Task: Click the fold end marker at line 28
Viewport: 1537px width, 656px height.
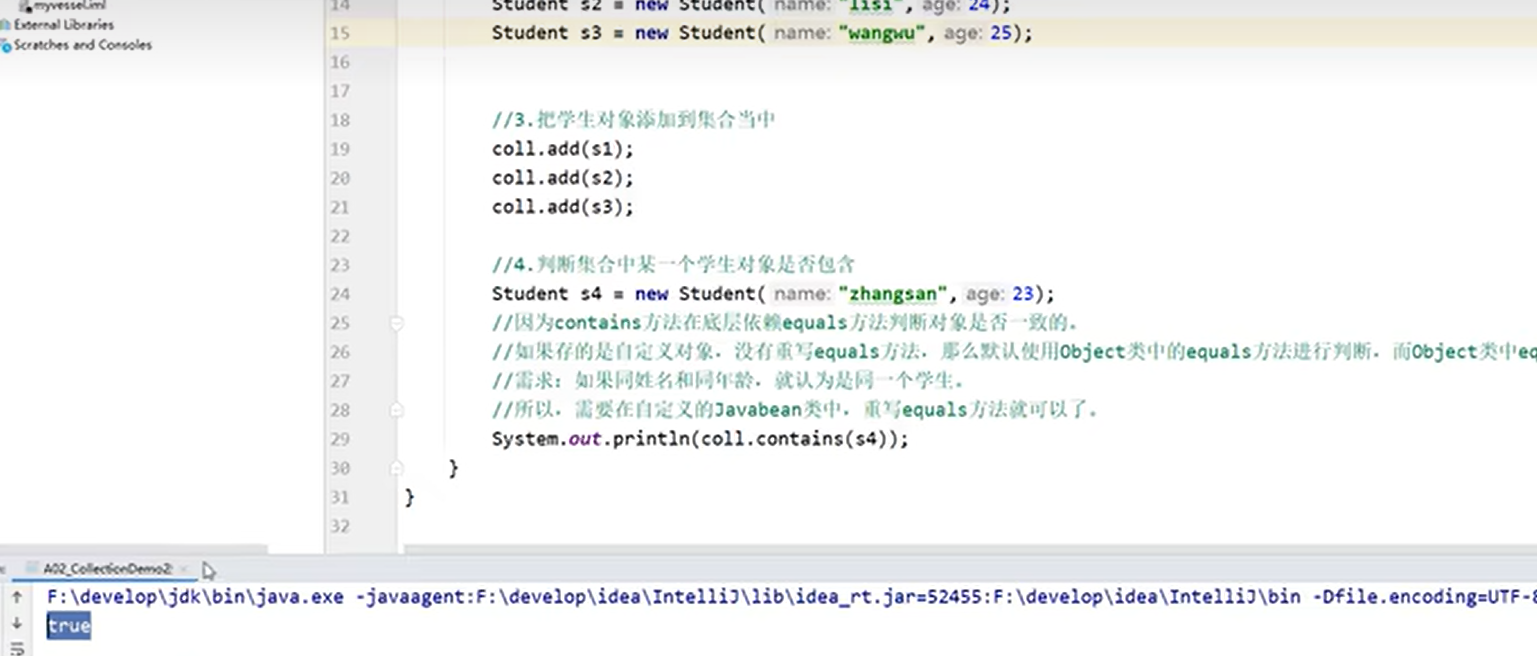Action: pyautogui.click(x=397, y=410)
